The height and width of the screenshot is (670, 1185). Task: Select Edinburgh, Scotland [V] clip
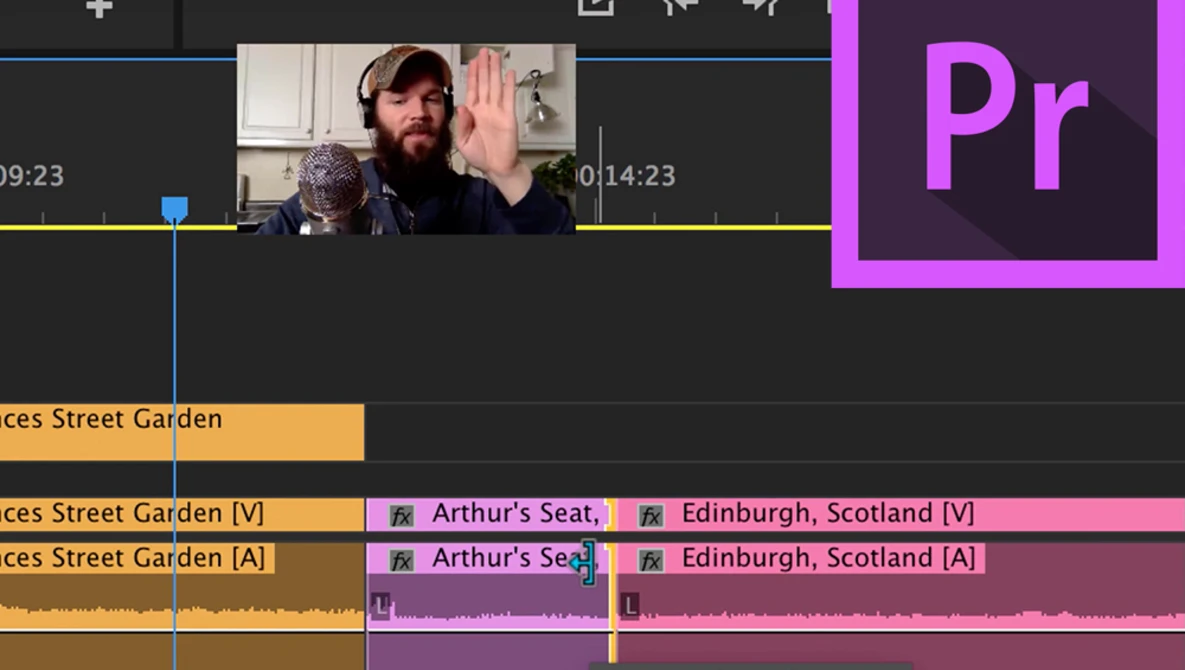(901, 514)
